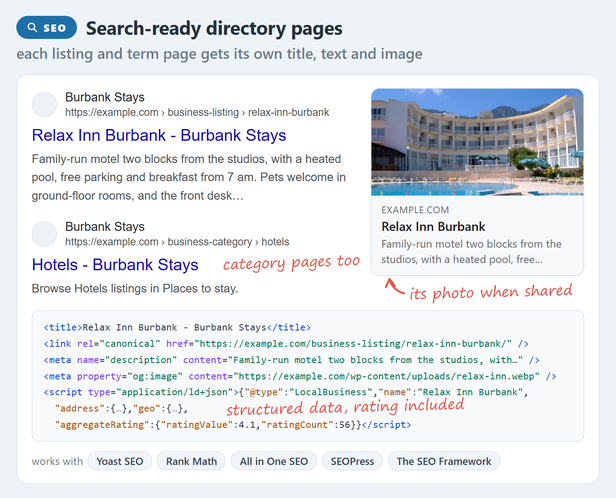Open the hotel pool photo in the share card
Screen dimensions: 616x498
[477, 142]
